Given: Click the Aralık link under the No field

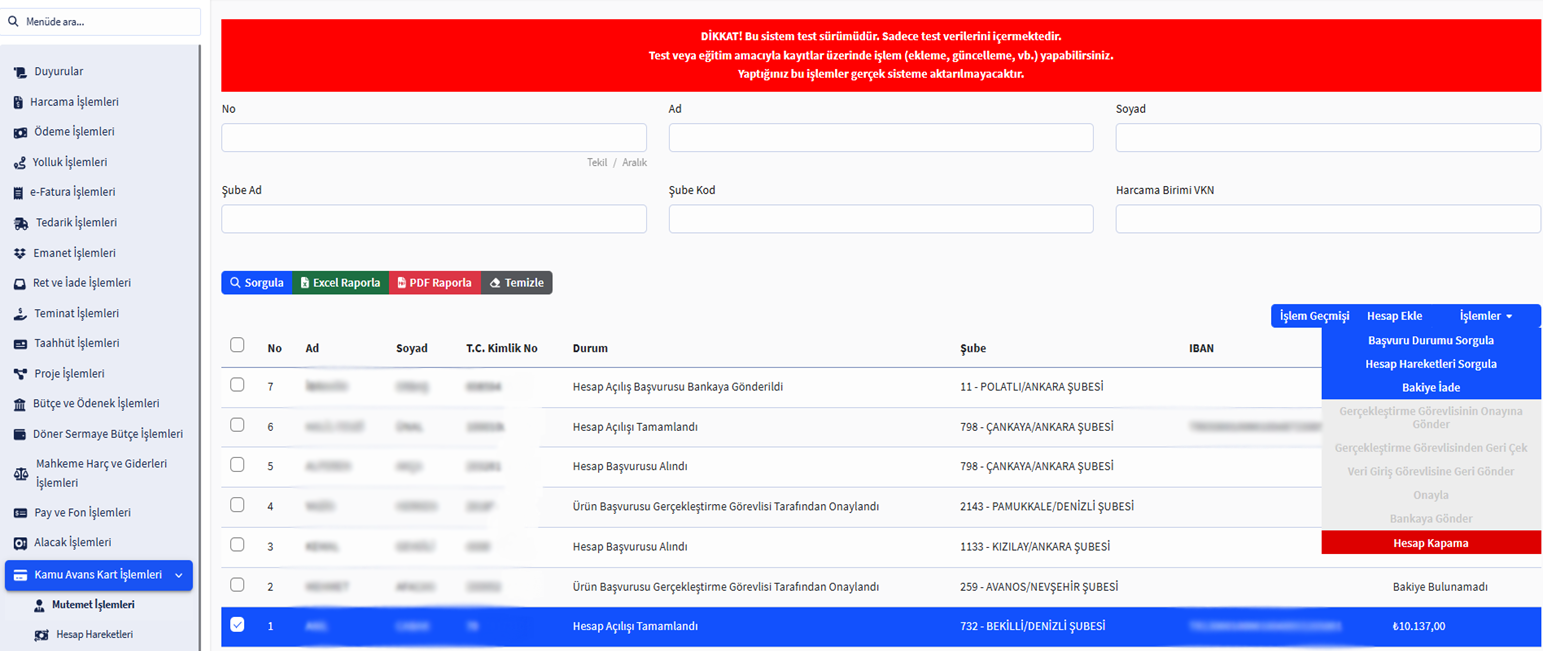Looking at the screenshot, I should [634, 162].
